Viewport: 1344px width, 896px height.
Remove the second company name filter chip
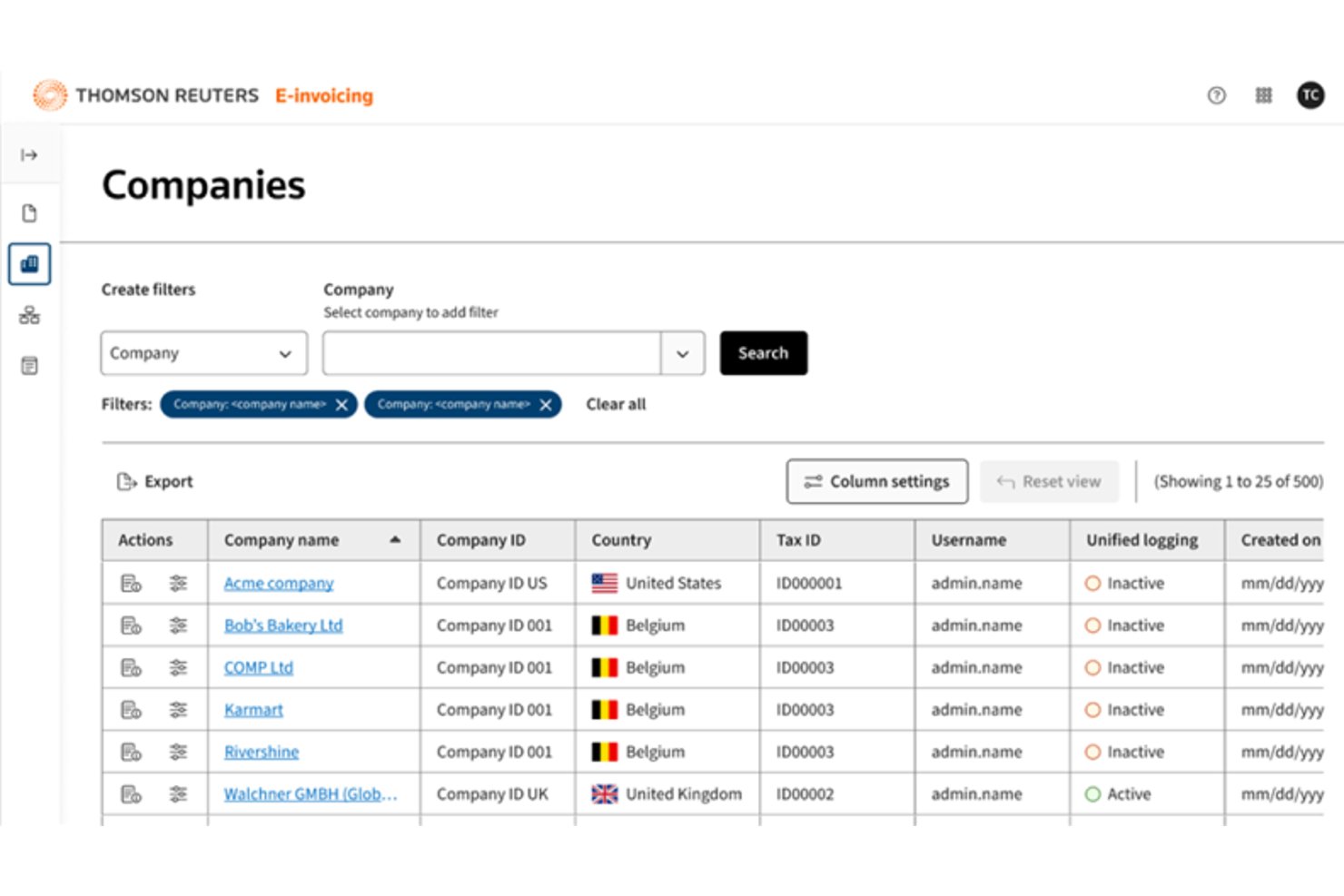coord(546,405)
